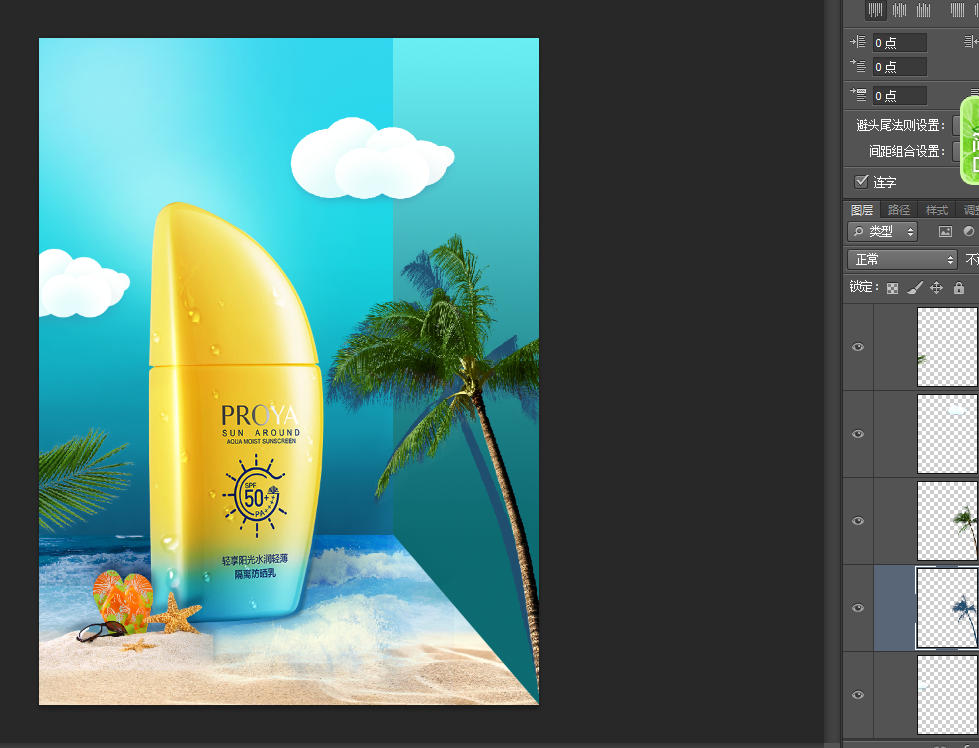Click the 避头尾法则设置 label
Viewport: 979px width, 748px height.
click(901, 125)
